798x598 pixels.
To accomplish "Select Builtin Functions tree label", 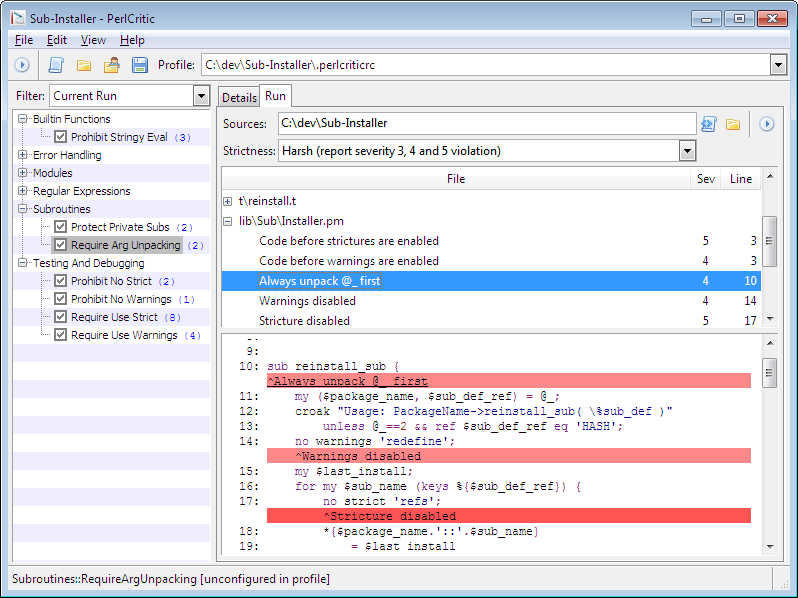I will point(72,119).
